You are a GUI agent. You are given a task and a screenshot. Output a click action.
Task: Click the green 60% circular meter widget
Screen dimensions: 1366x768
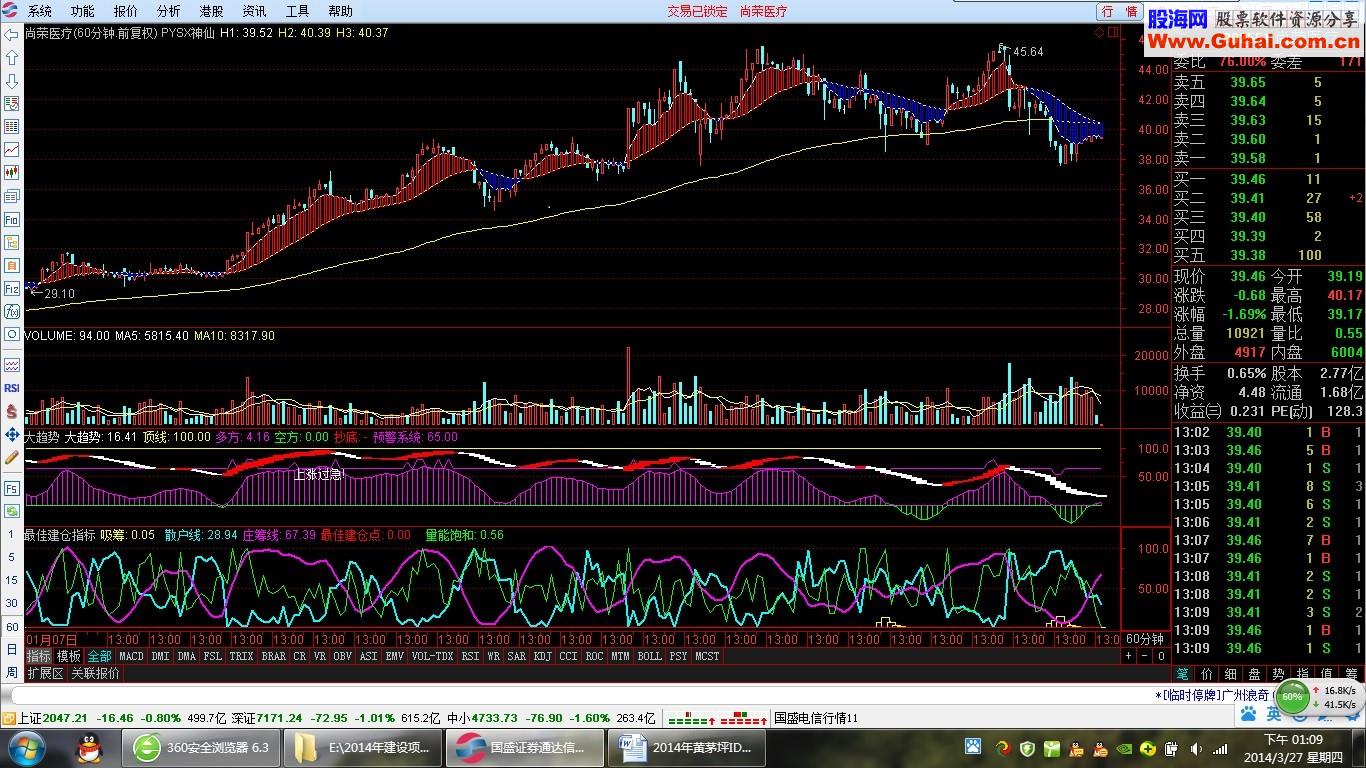[1293, 697]
